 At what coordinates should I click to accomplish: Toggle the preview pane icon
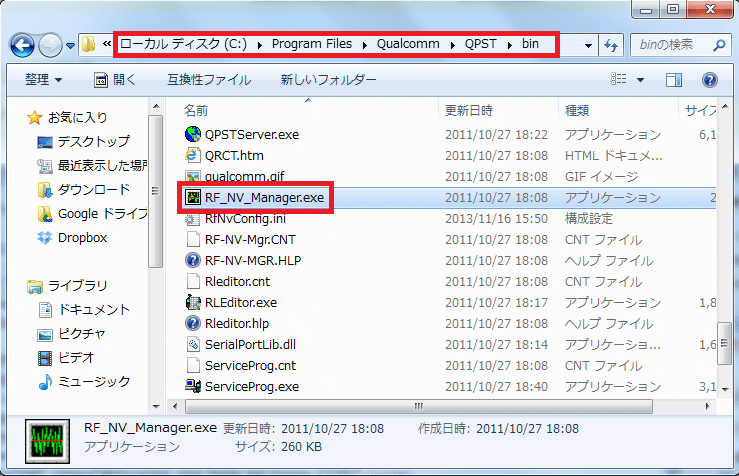(674, 80)
